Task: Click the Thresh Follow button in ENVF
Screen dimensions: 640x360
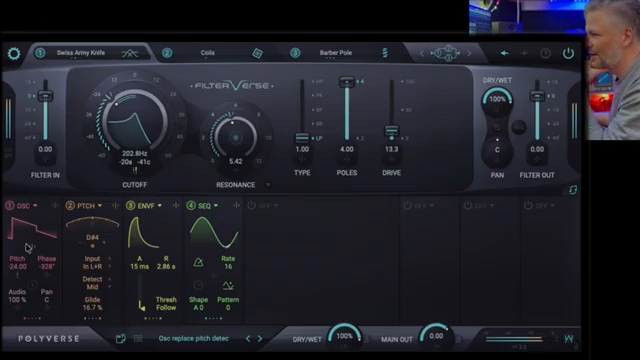Action: pyautogui.click(x=166, y=304)
